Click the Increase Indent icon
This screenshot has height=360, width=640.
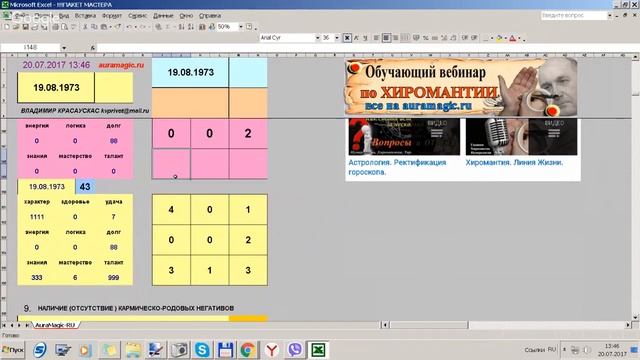474,38
